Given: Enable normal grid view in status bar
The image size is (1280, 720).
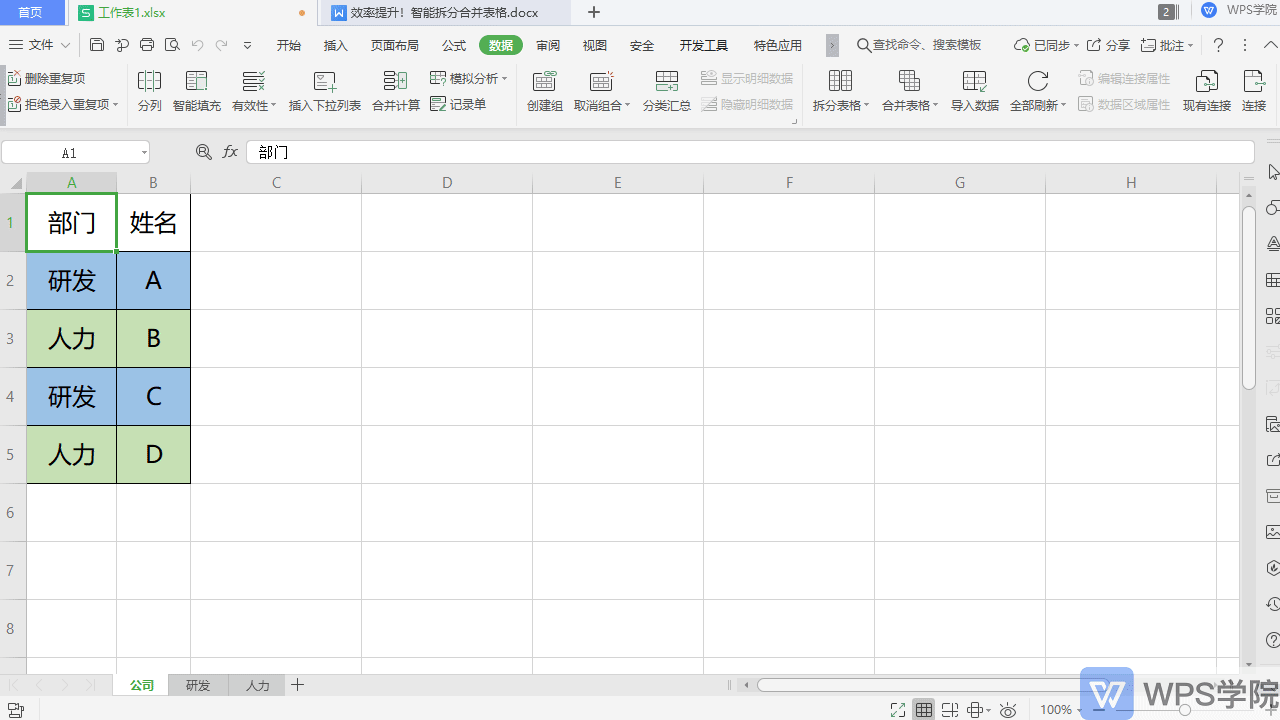Looking at the screenshot, I should click(923, 709).
